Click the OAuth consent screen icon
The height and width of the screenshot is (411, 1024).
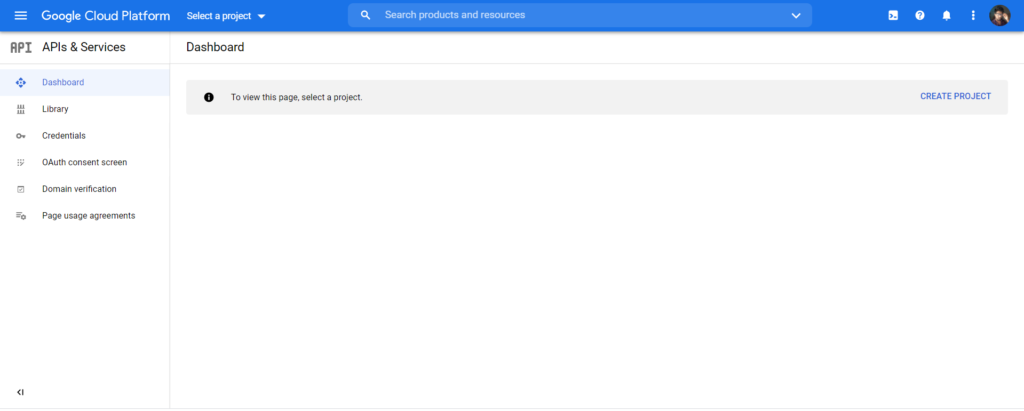coord(20,162)
